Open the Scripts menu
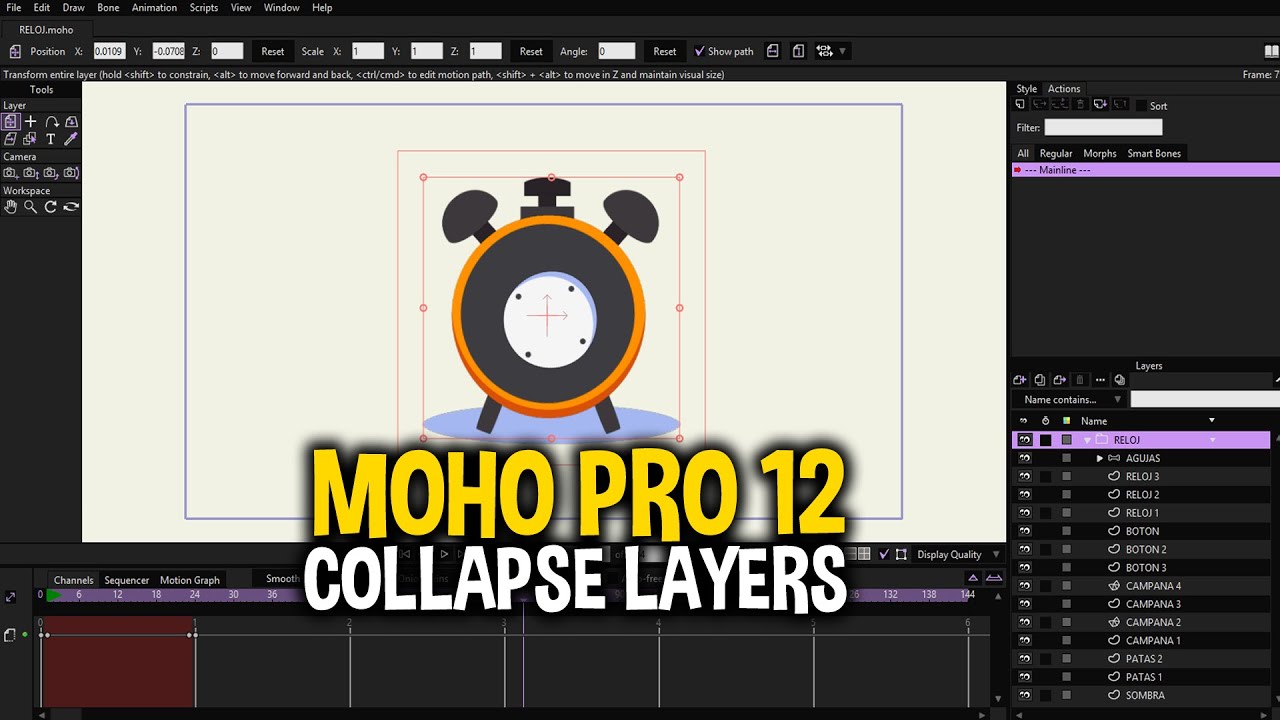This screenshot has height=720, width=1280. [x=204, y=7]
